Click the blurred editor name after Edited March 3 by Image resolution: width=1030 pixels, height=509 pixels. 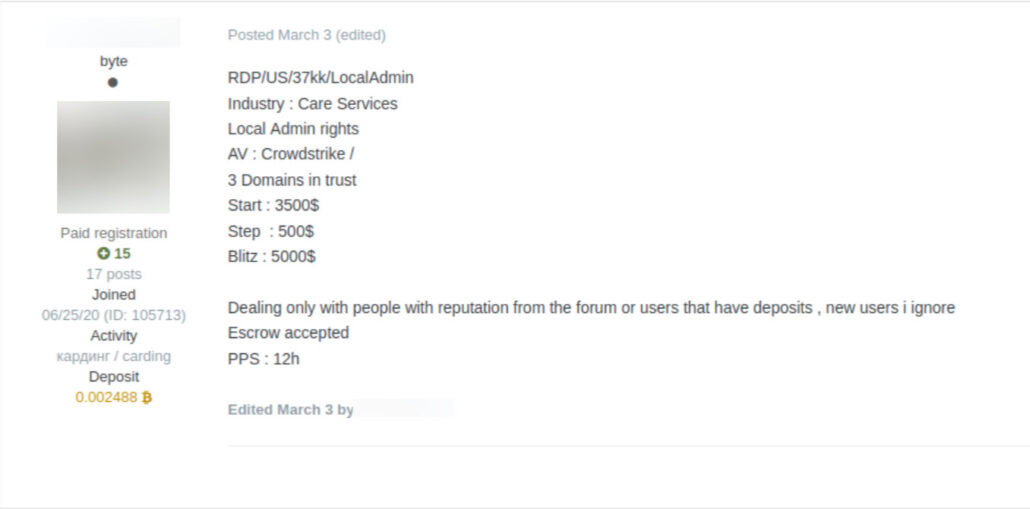tap(405, 410)
